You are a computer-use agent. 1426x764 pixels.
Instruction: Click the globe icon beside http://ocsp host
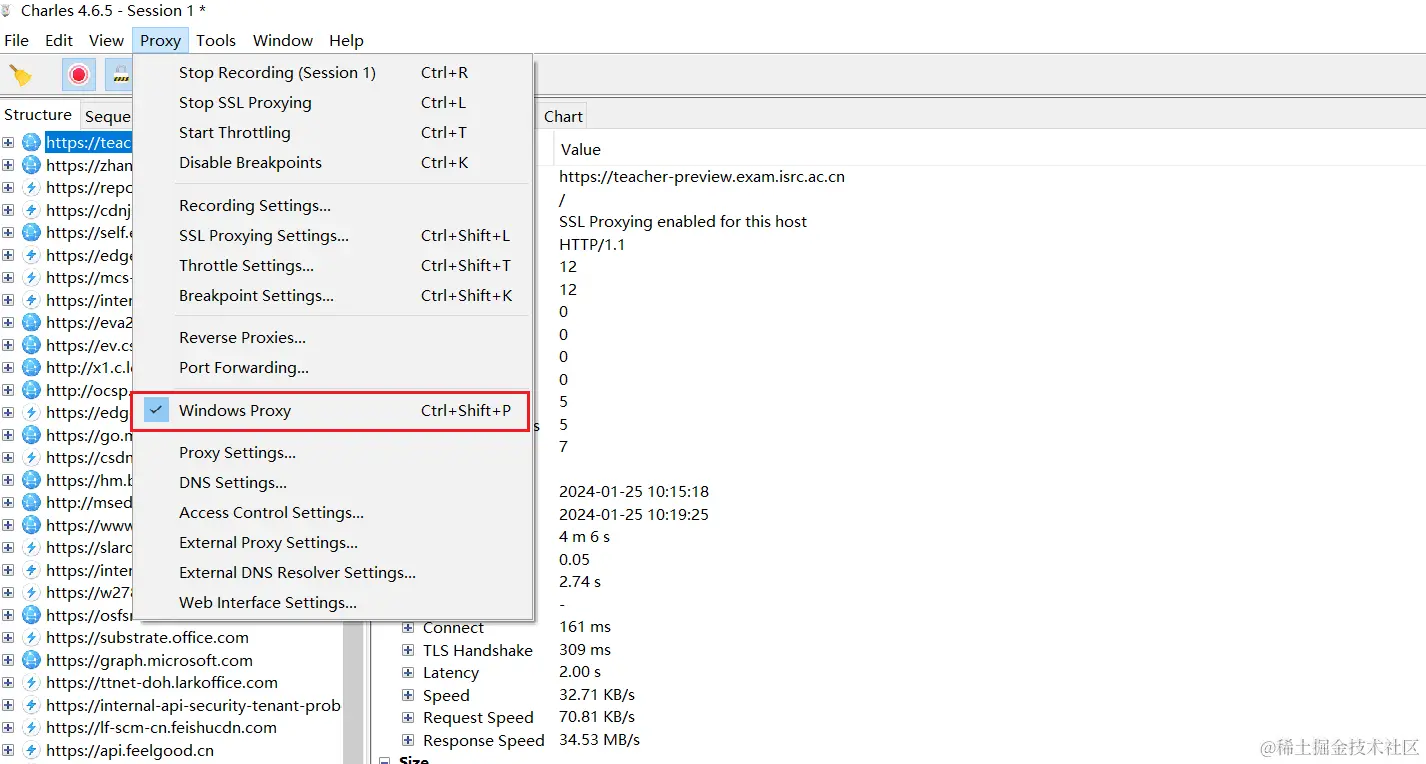click(x=31, y=390)
